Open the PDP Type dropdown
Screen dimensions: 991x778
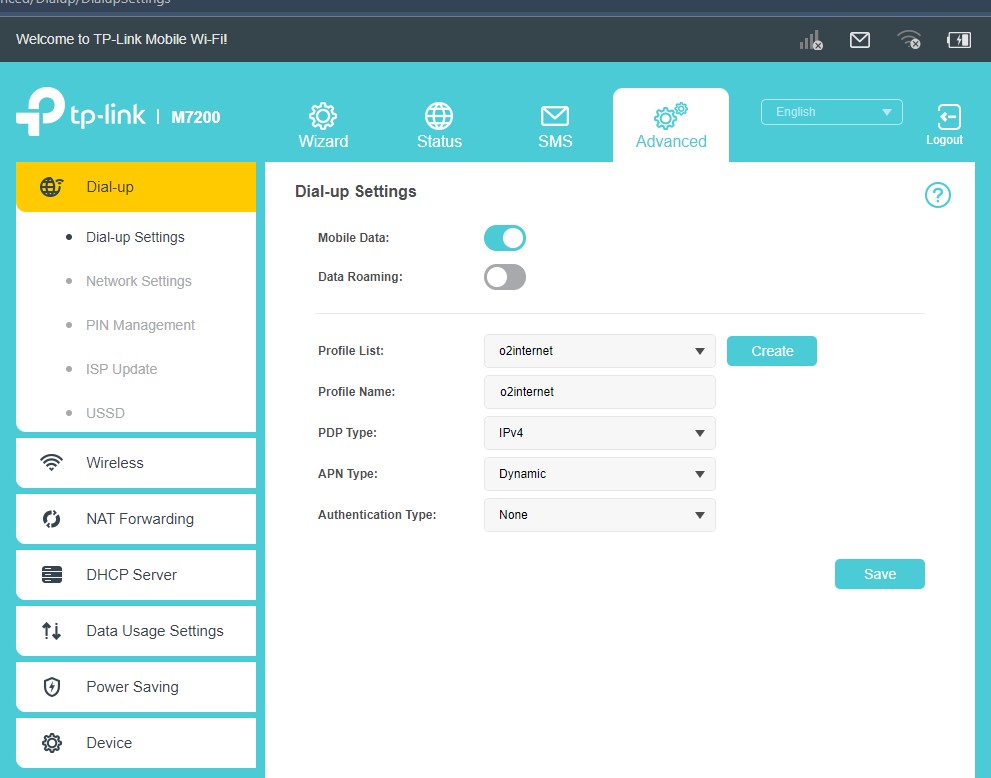pyautogui.click(x=599, y=433)
